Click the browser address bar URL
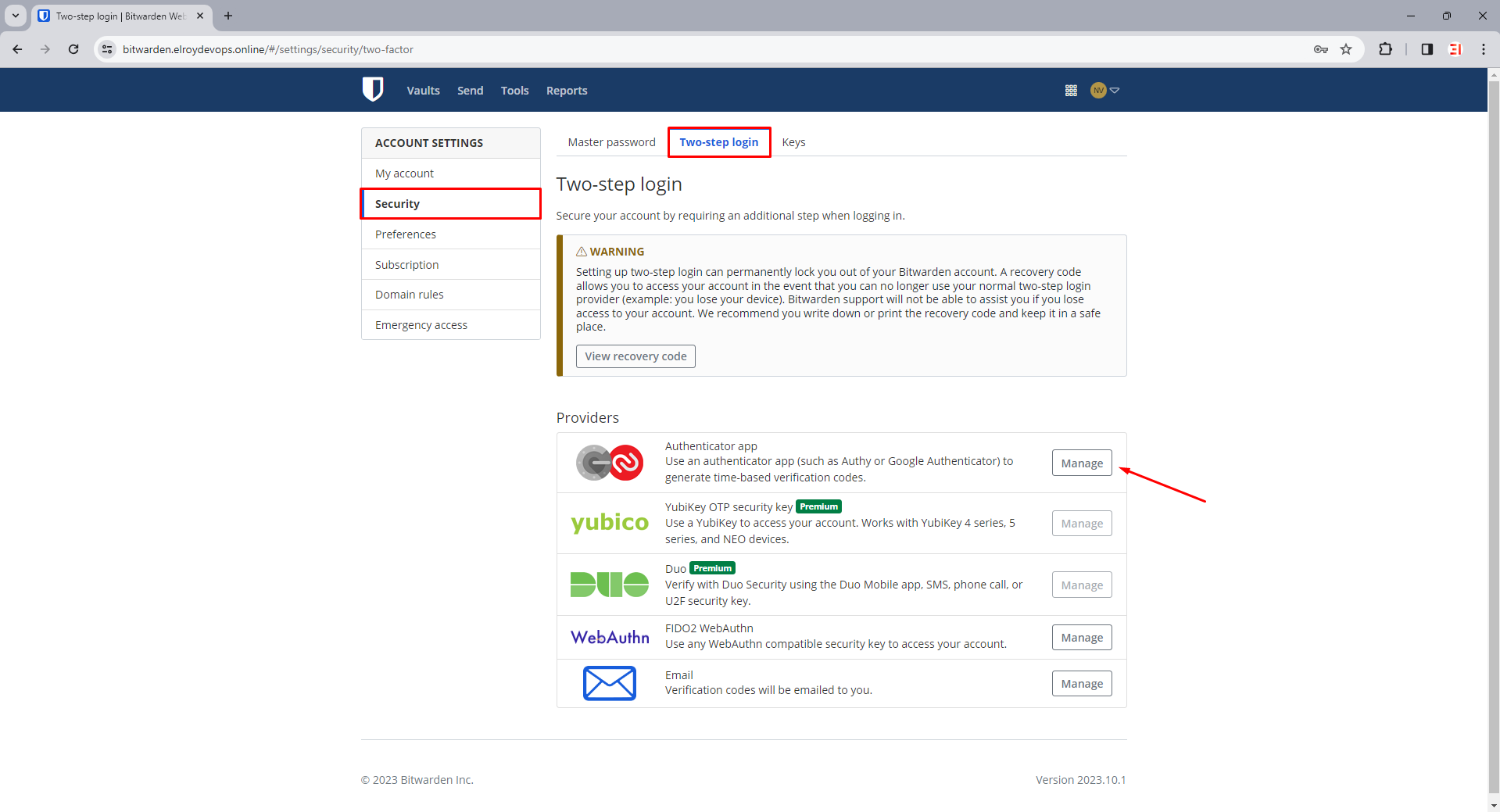The width and height of the screenshot is (1500, 812). 268,49
